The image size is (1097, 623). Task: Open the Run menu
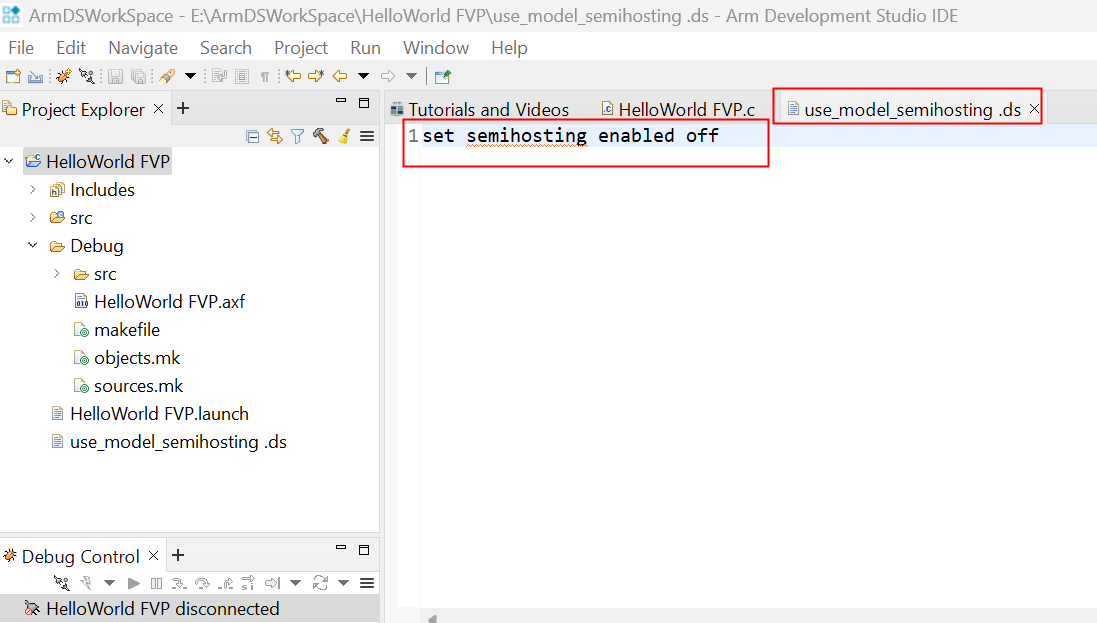point(365,48)
